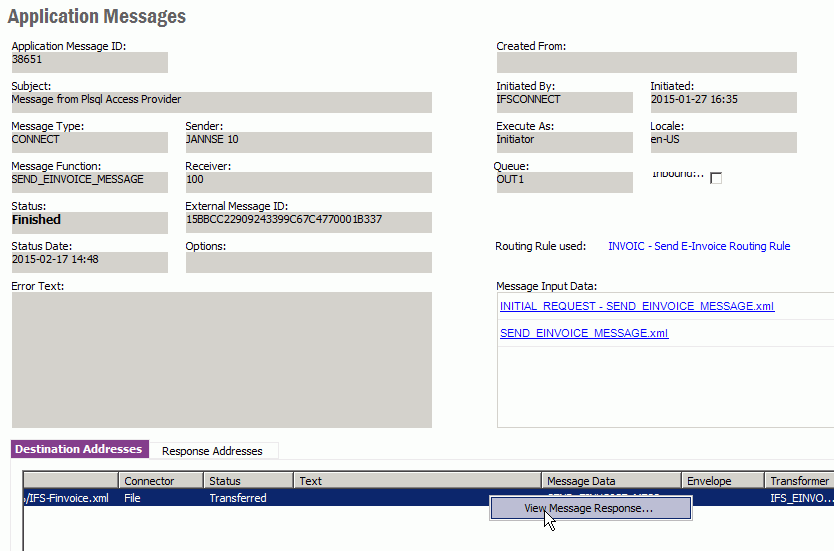Select the Destination Addresses tab
834x551 pixels.
80,450
